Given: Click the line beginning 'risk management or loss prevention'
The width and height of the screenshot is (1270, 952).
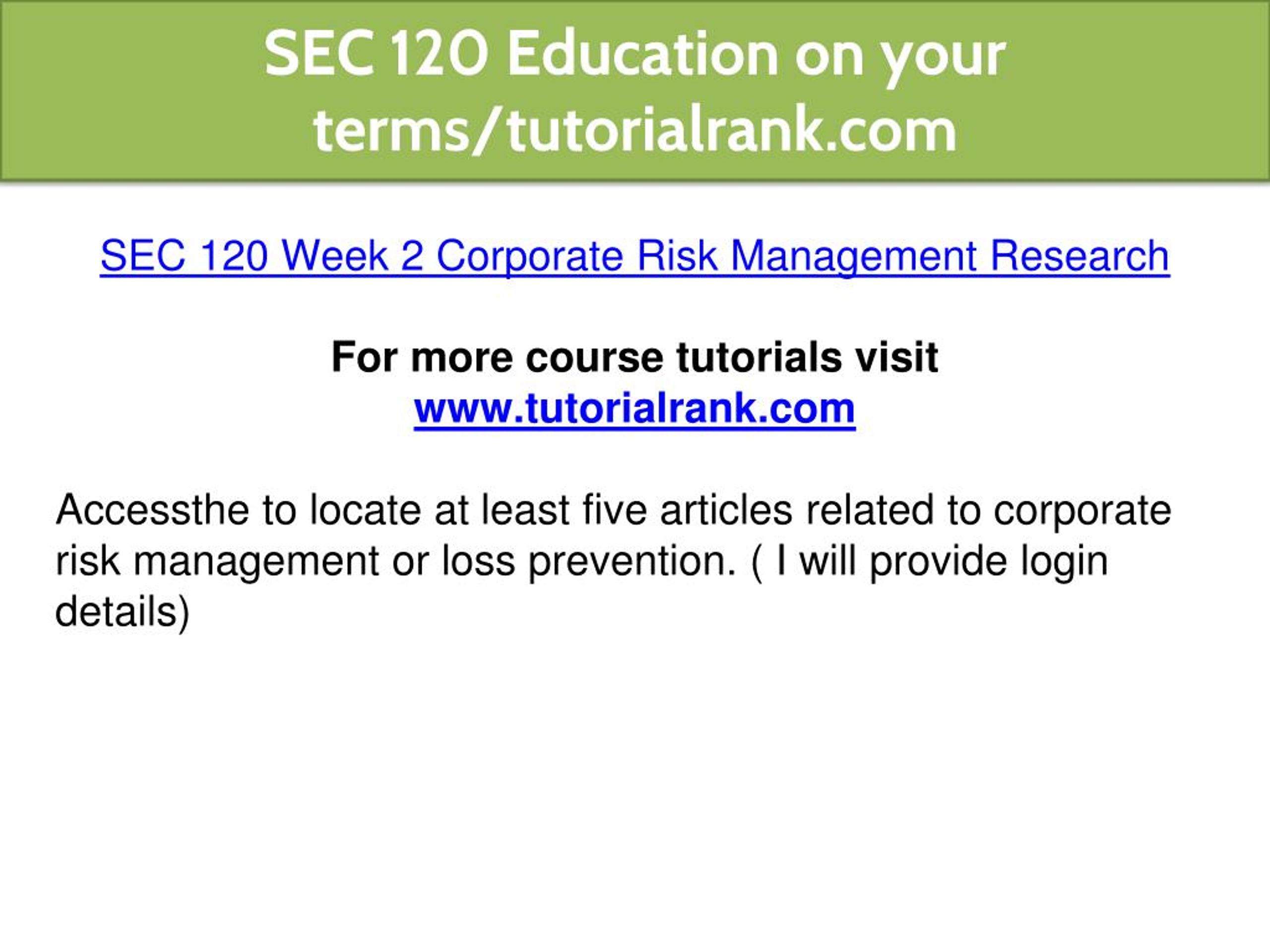Looking at the screenshot, I should (581, 561).
